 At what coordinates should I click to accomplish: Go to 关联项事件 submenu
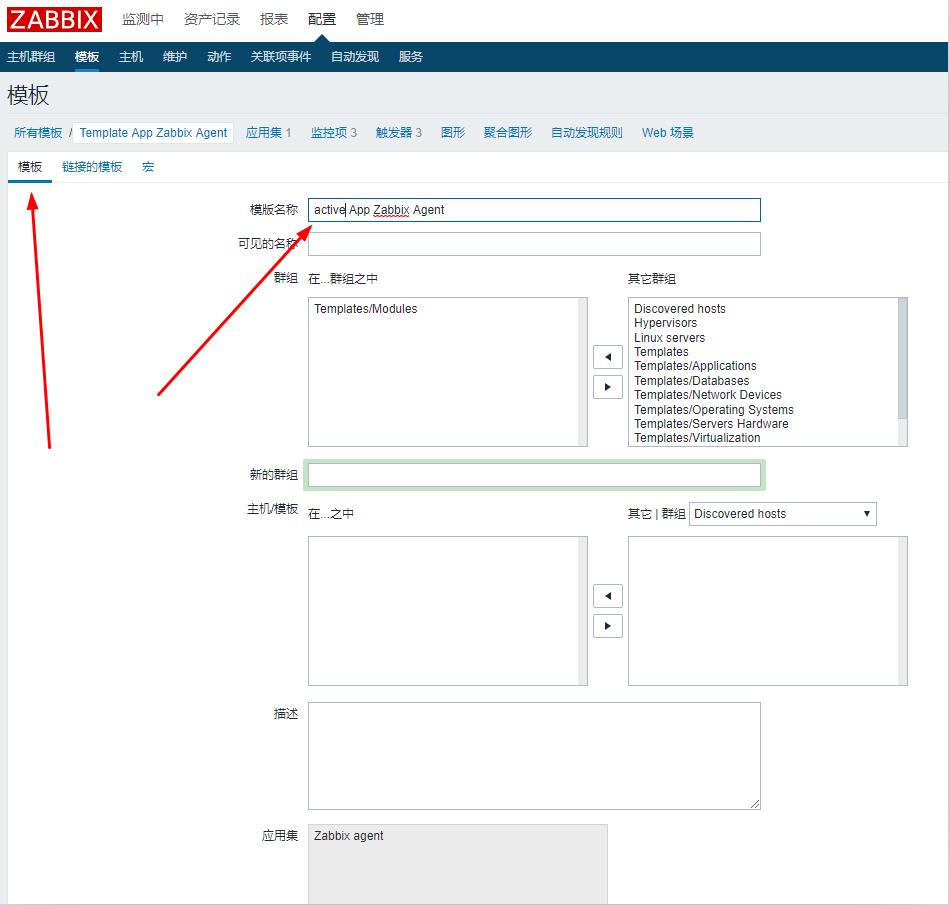coord(281,57)
